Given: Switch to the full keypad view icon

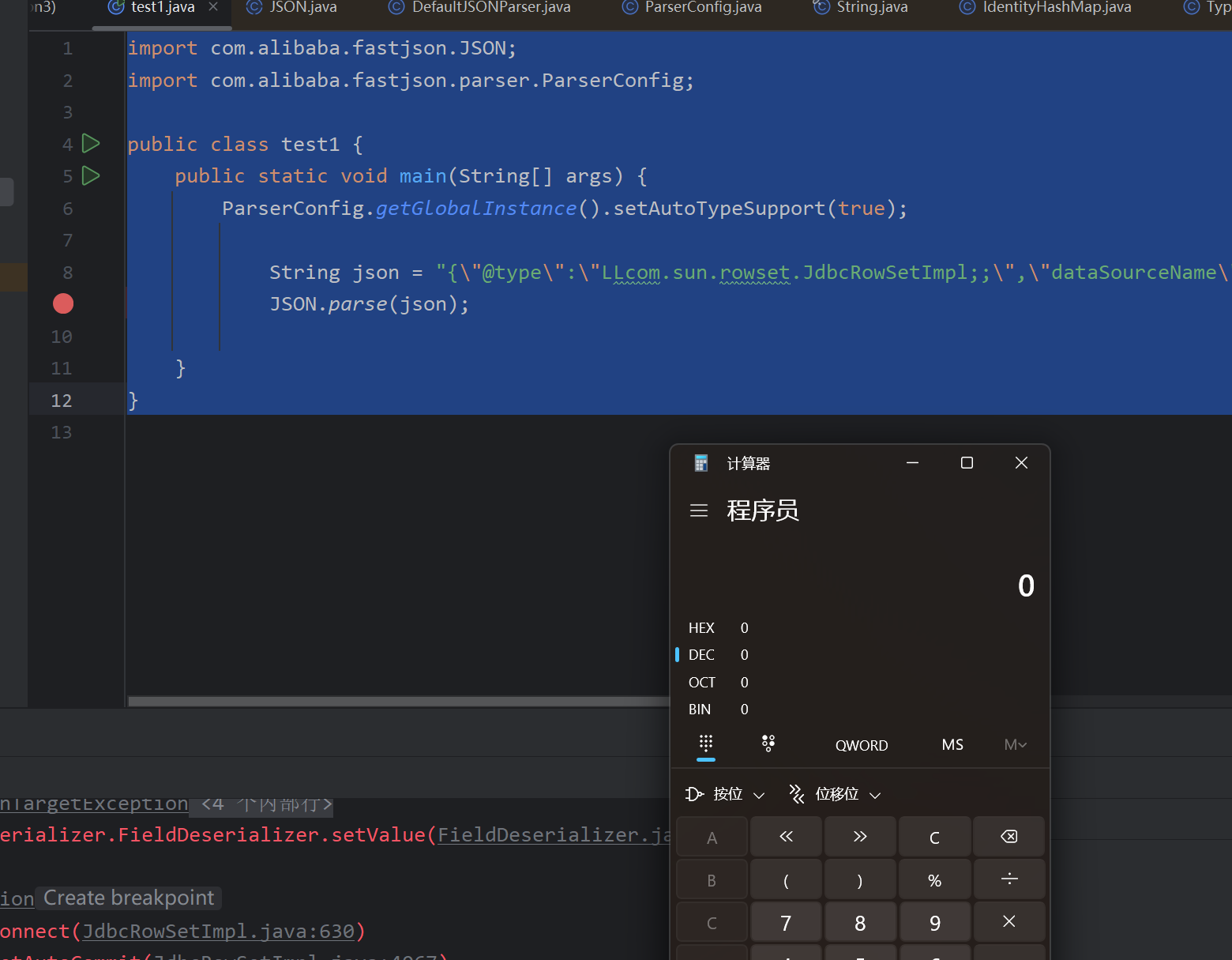Looking at the screenshot, I should click(706, 744).
